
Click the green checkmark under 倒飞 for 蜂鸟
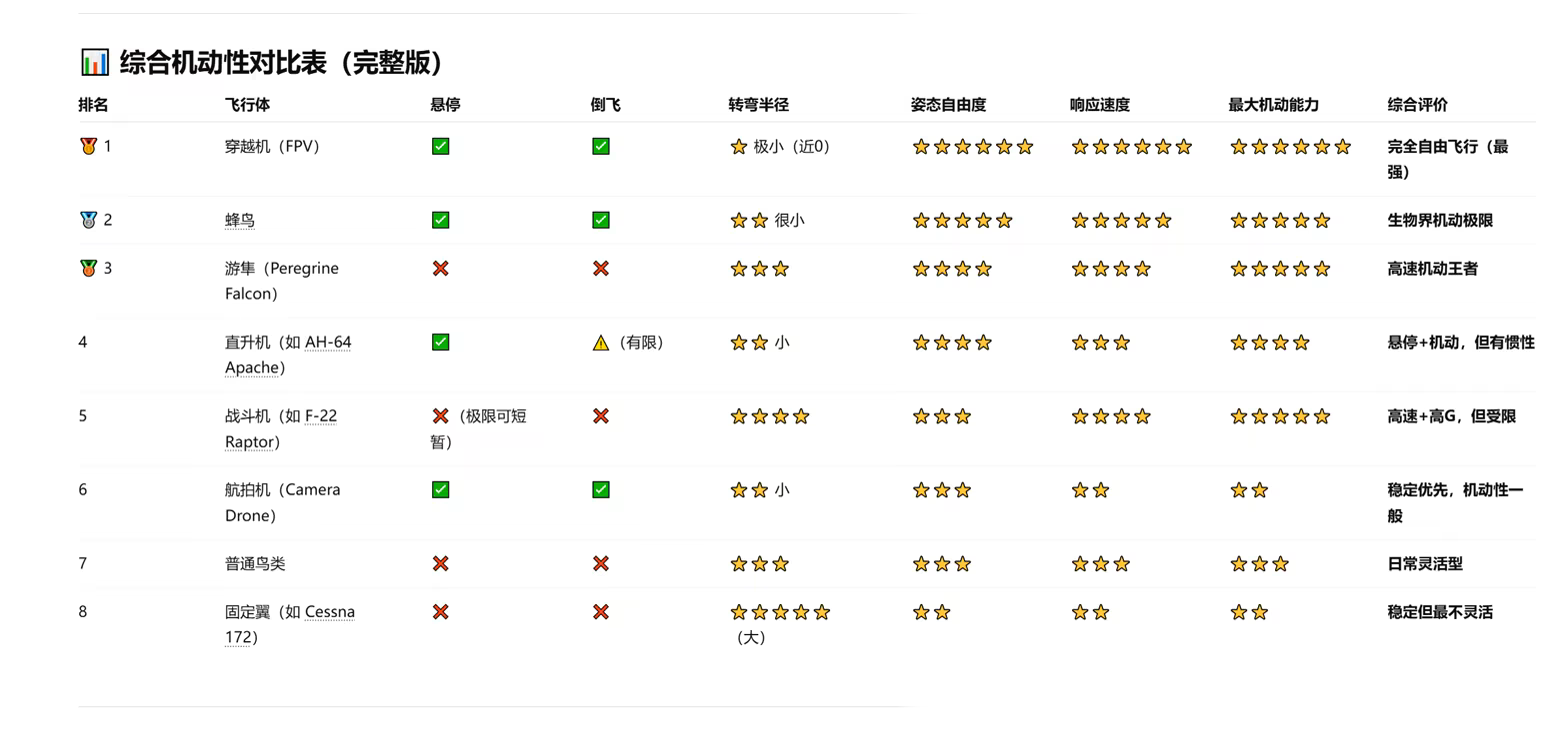pyautogui.click(x=600, y=220)
